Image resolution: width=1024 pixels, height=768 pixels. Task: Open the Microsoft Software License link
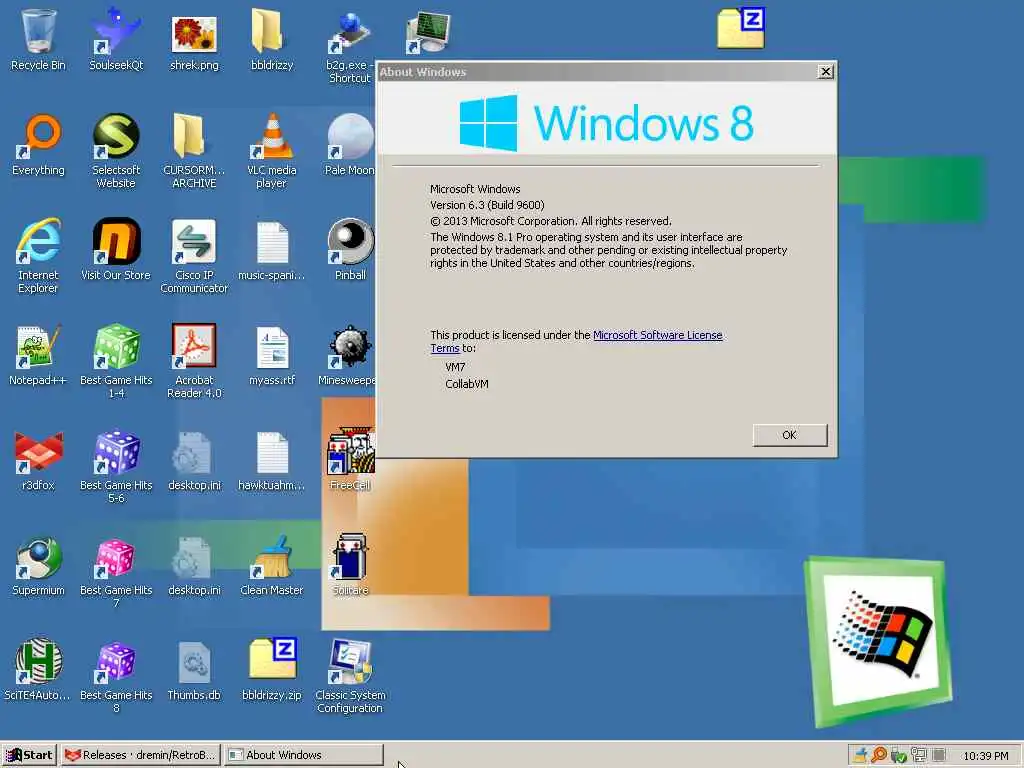click(657, 335)
